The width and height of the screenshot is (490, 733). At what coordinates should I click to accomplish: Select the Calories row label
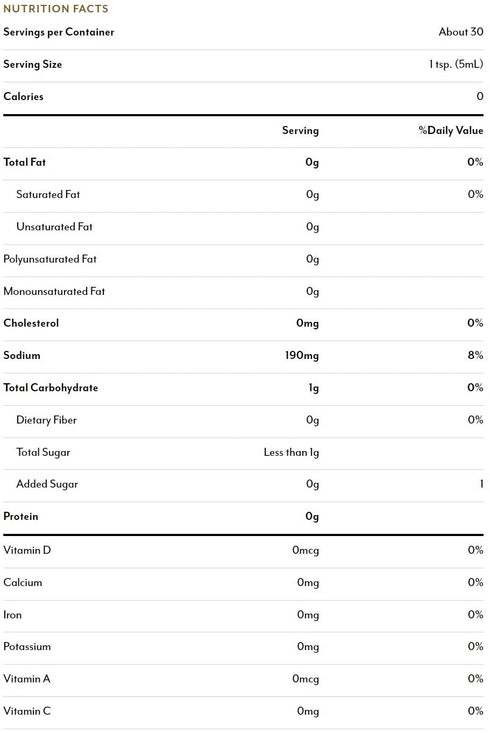tap(23, 96)
